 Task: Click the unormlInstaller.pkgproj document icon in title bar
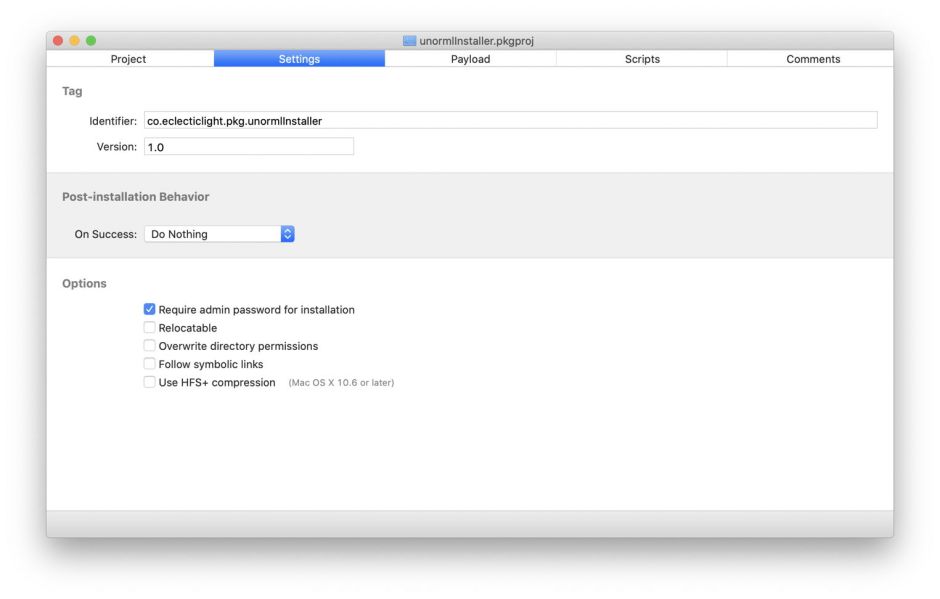409,41
